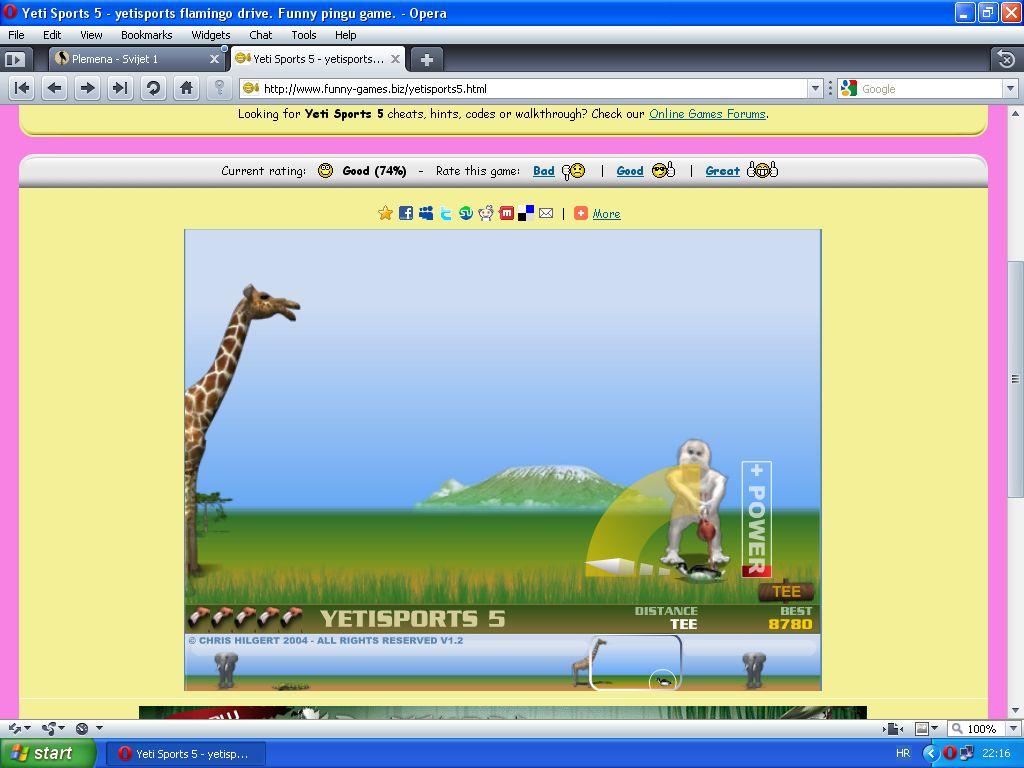Open the Online Games Forums link
The width and height of the screenshot is (1024, 768).
(707, 114)
